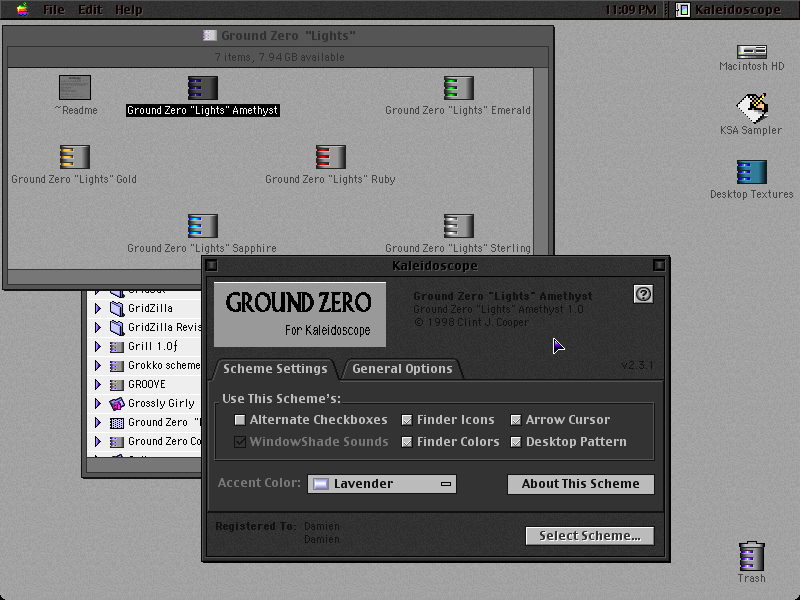Open the File menu

[54, 10]
